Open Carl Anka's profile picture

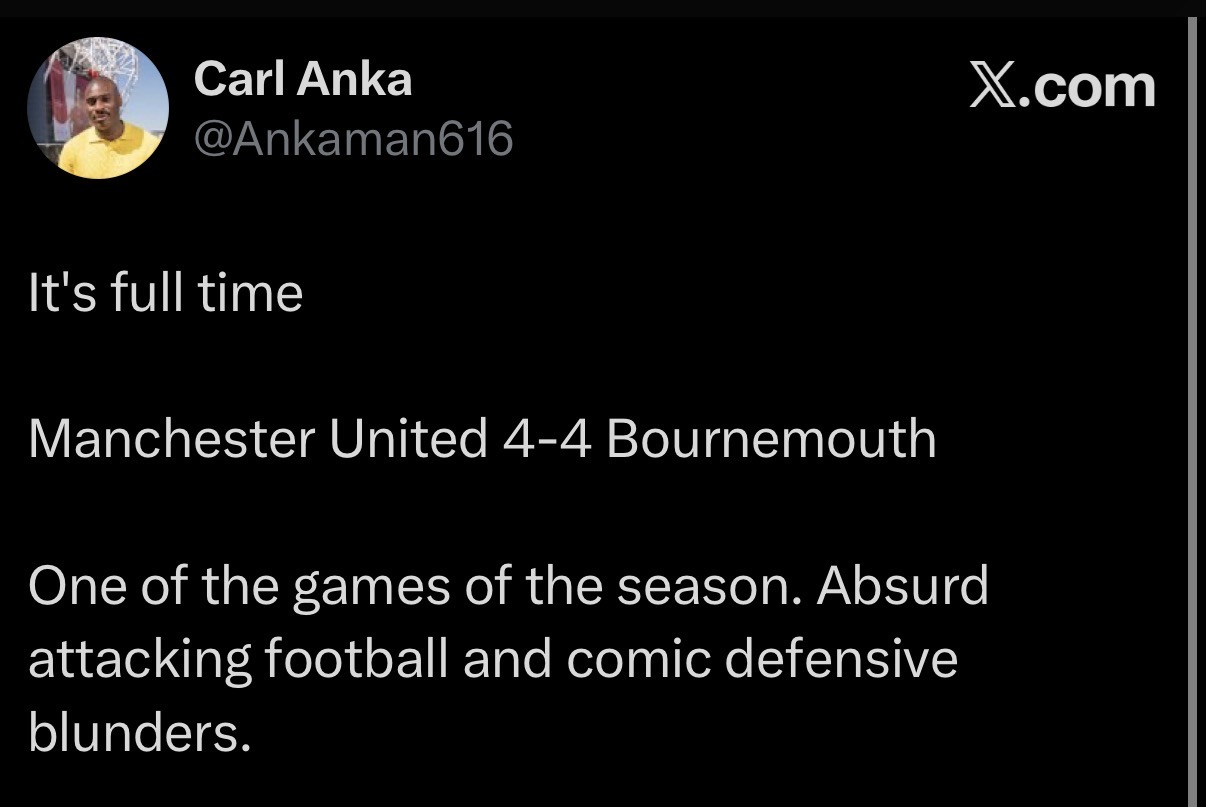[98, 107]
